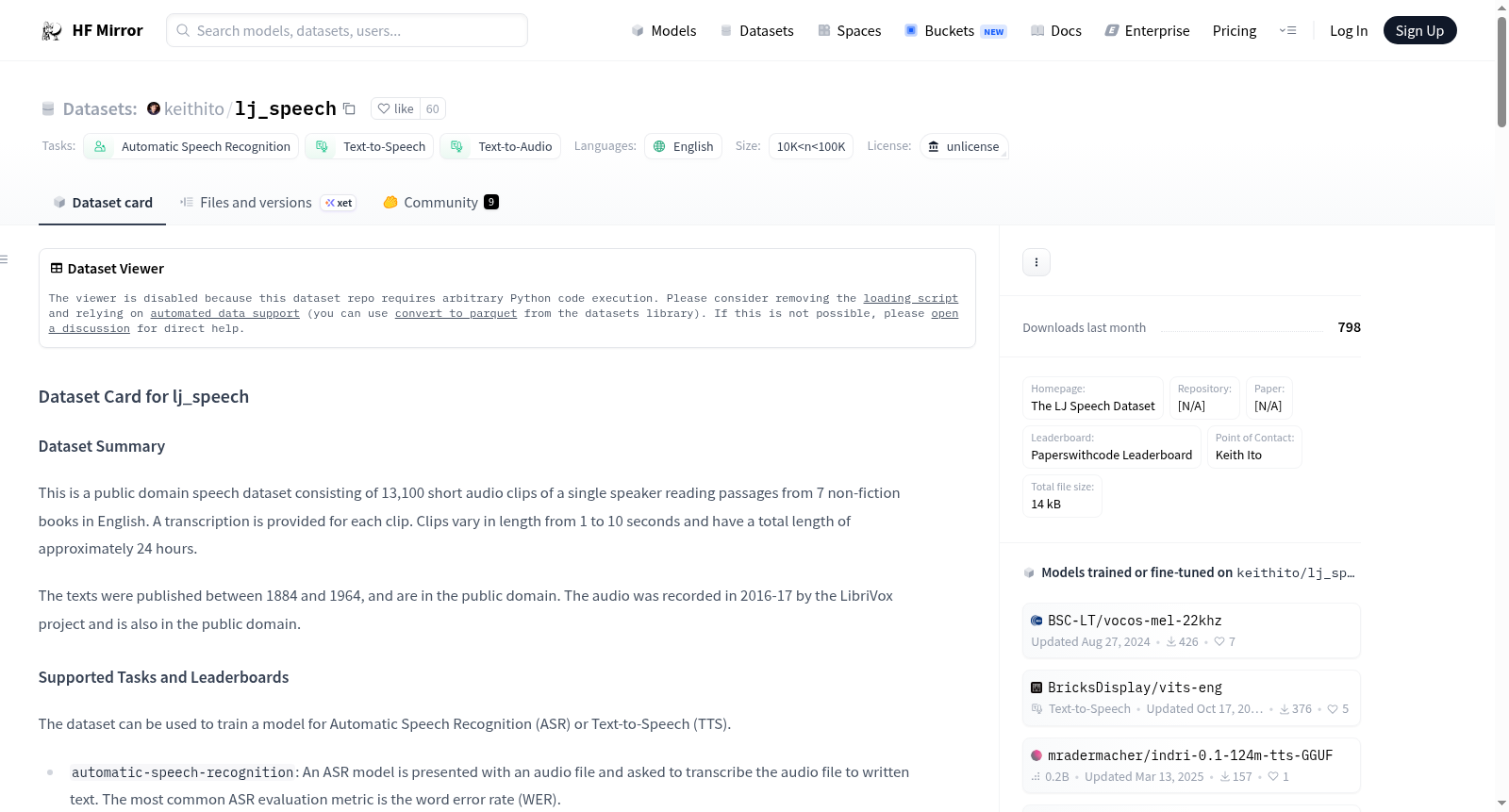This screenshot has height=812, width=1509.
Task: Click the Dataset Viewer table icon
Action: pos(57,269)
